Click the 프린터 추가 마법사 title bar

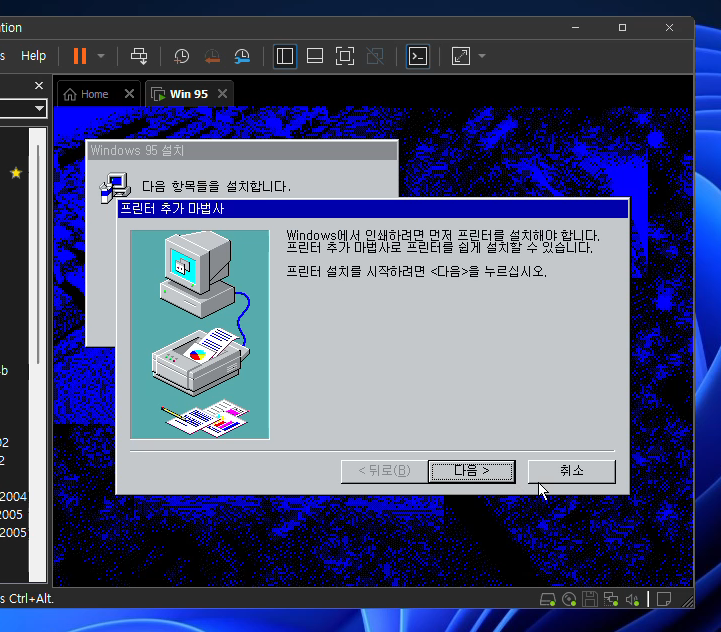373,209
